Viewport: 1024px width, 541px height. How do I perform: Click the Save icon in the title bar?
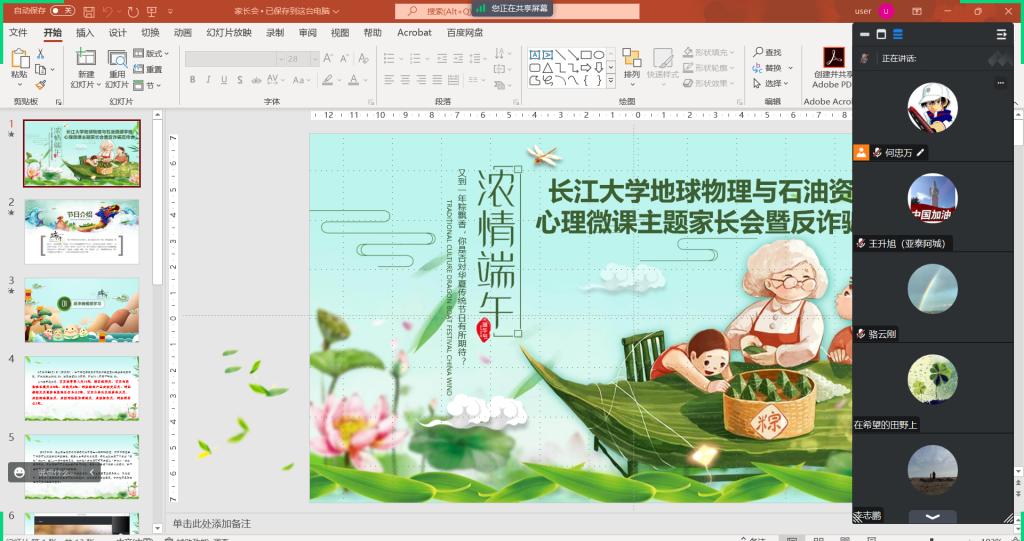(x=89, y=11)
